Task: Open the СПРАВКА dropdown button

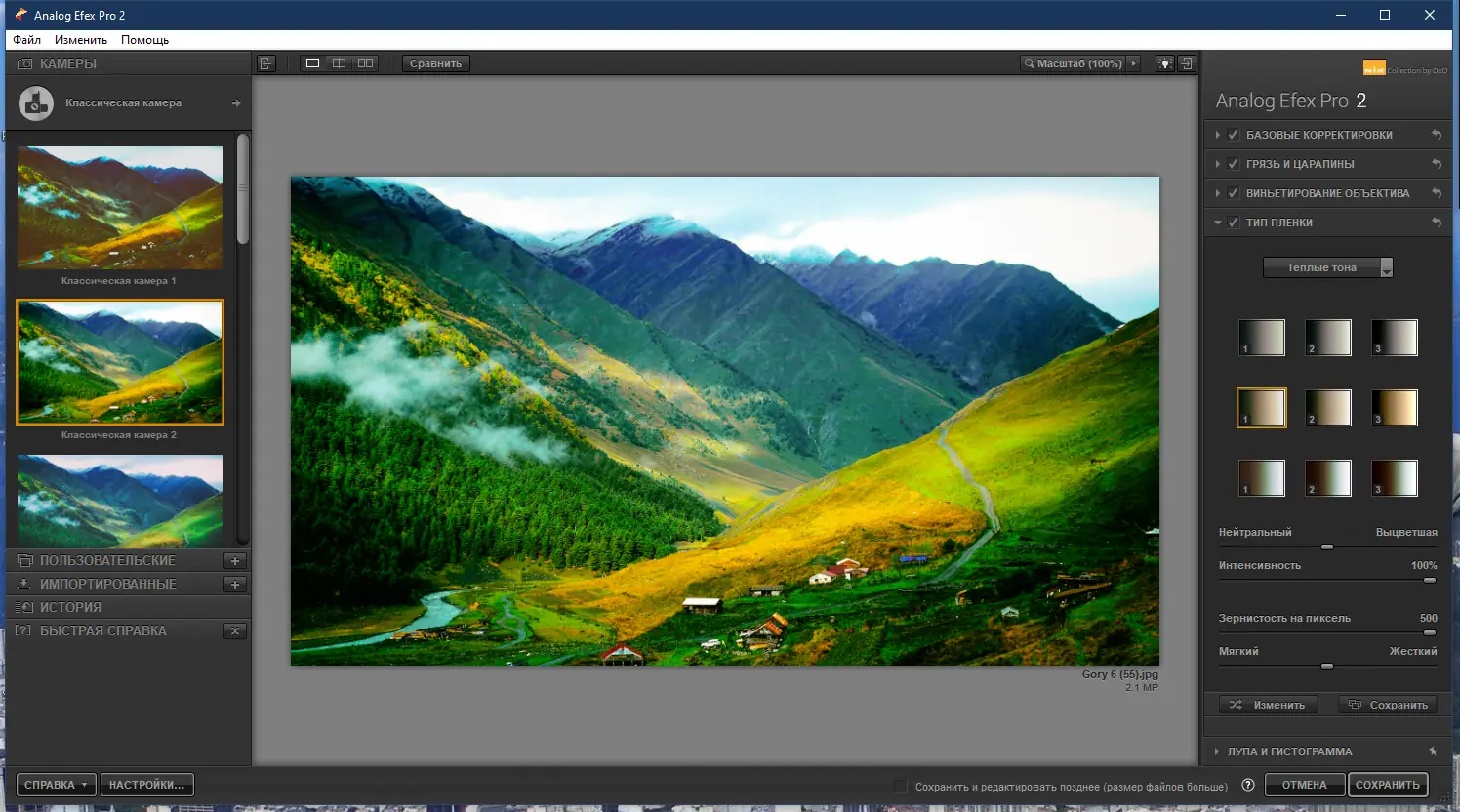Action: [57, 785]
